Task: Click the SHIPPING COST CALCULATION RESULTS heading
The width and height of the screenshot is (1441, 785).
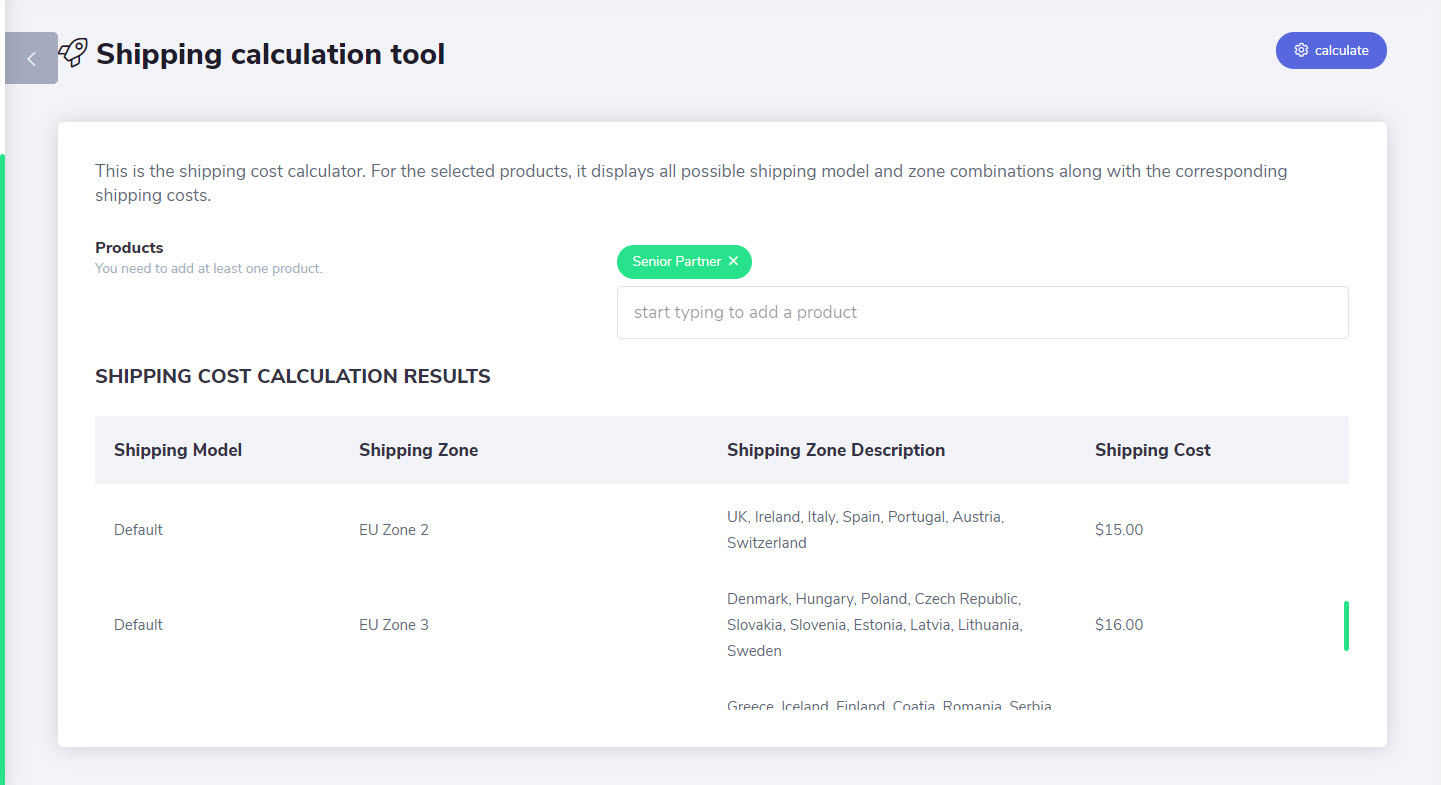Action: (293, 377)
